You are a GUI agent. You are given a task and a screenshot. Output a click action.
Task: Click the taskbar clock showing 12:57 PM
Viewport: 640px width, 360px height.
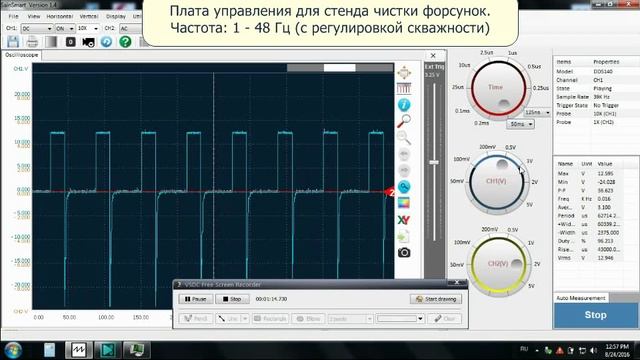(617, 350)
